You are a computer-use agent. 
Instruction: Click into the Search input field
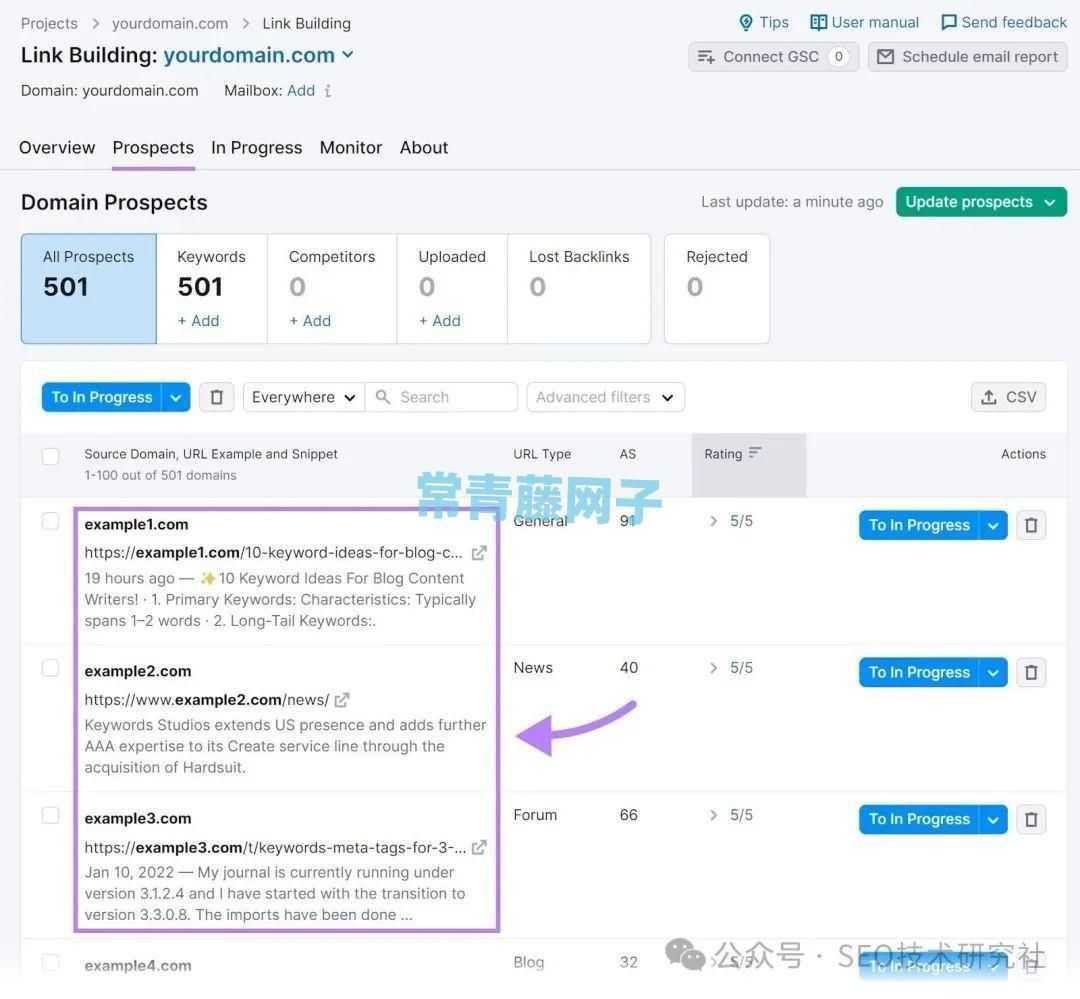tap(442, 398)
